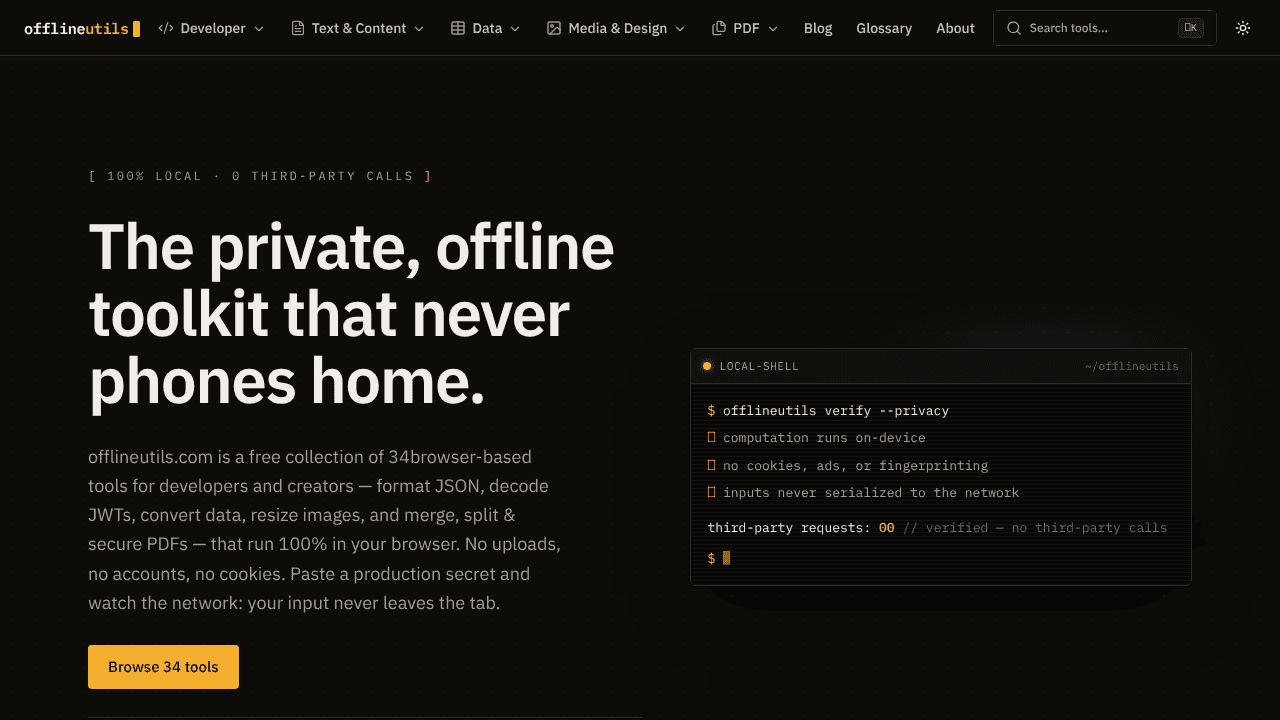
Task: Expand the Developer menu chevron
Action: pyautogui.click(x=259, y=28)
